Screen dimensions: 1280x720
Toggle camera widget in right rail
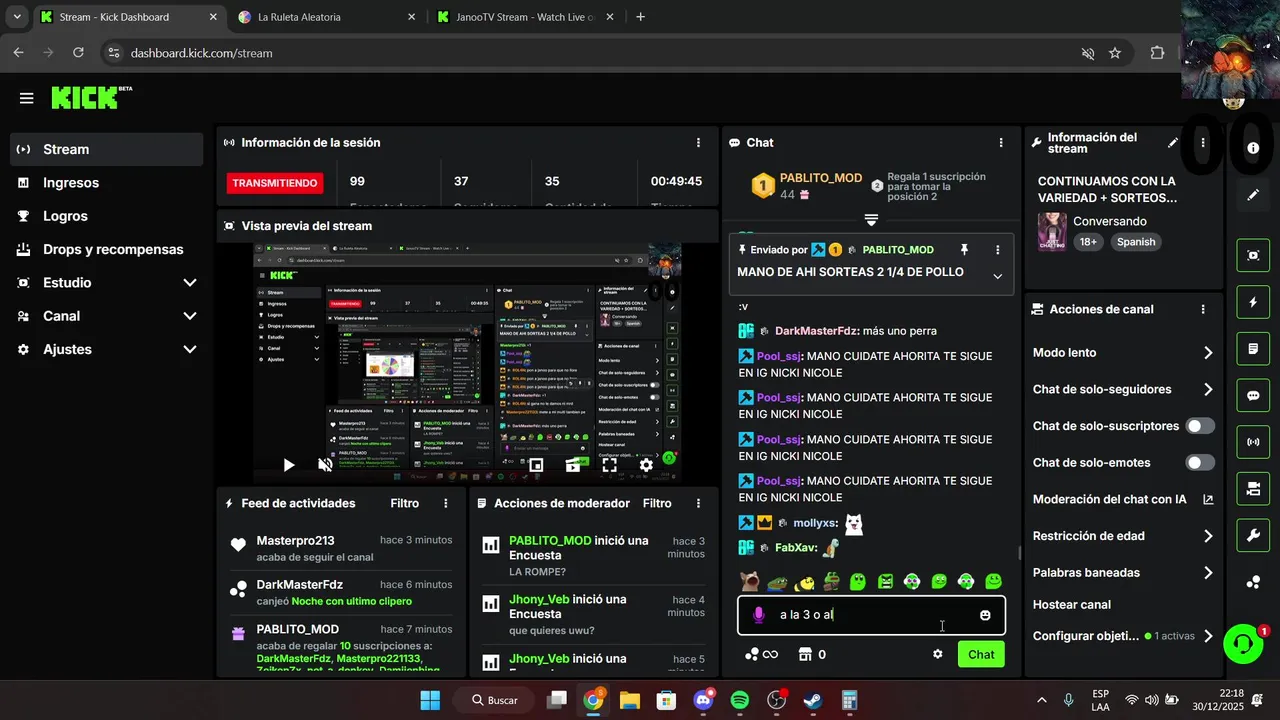coord(1253,489)
